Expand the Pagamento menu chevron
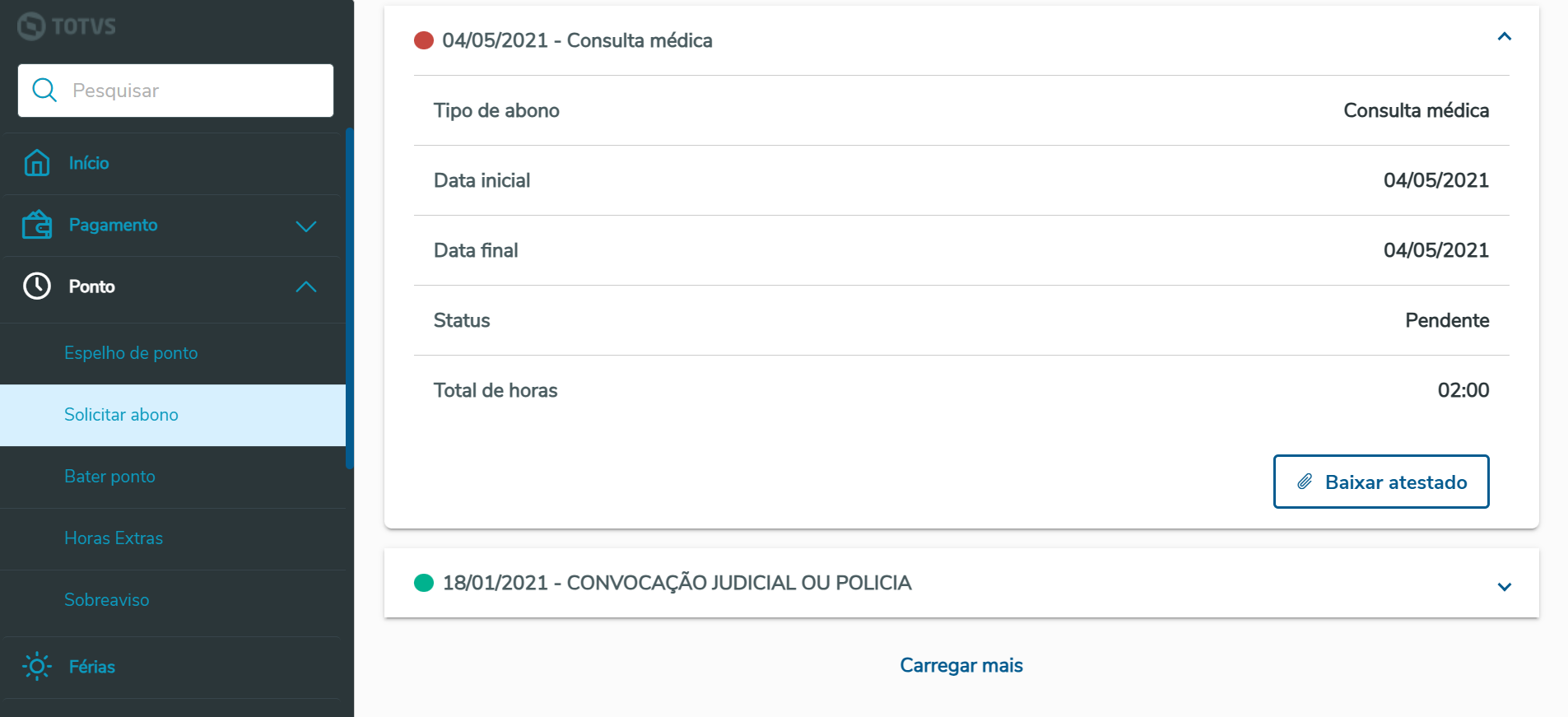This screenshot has height=717, width=1568. tap(306, 226)
